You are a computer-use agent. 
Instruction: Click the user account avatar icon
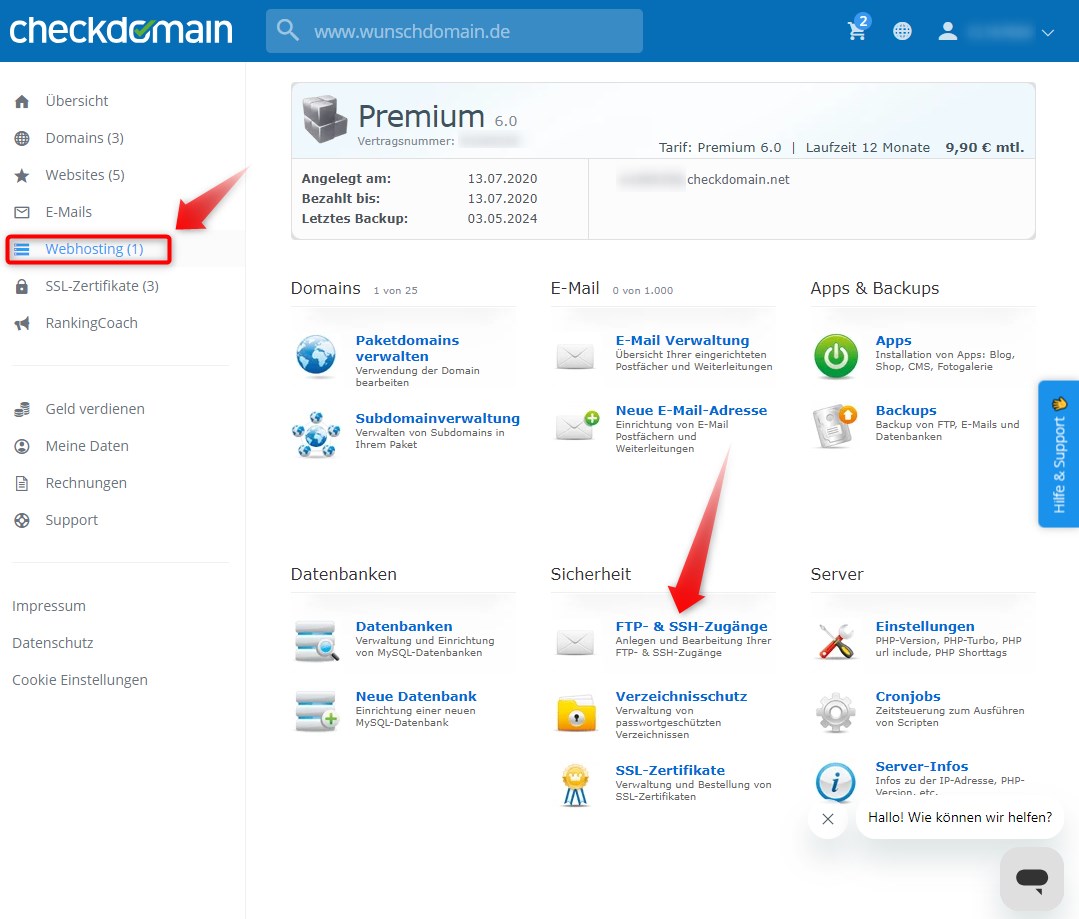coord(948,31)
